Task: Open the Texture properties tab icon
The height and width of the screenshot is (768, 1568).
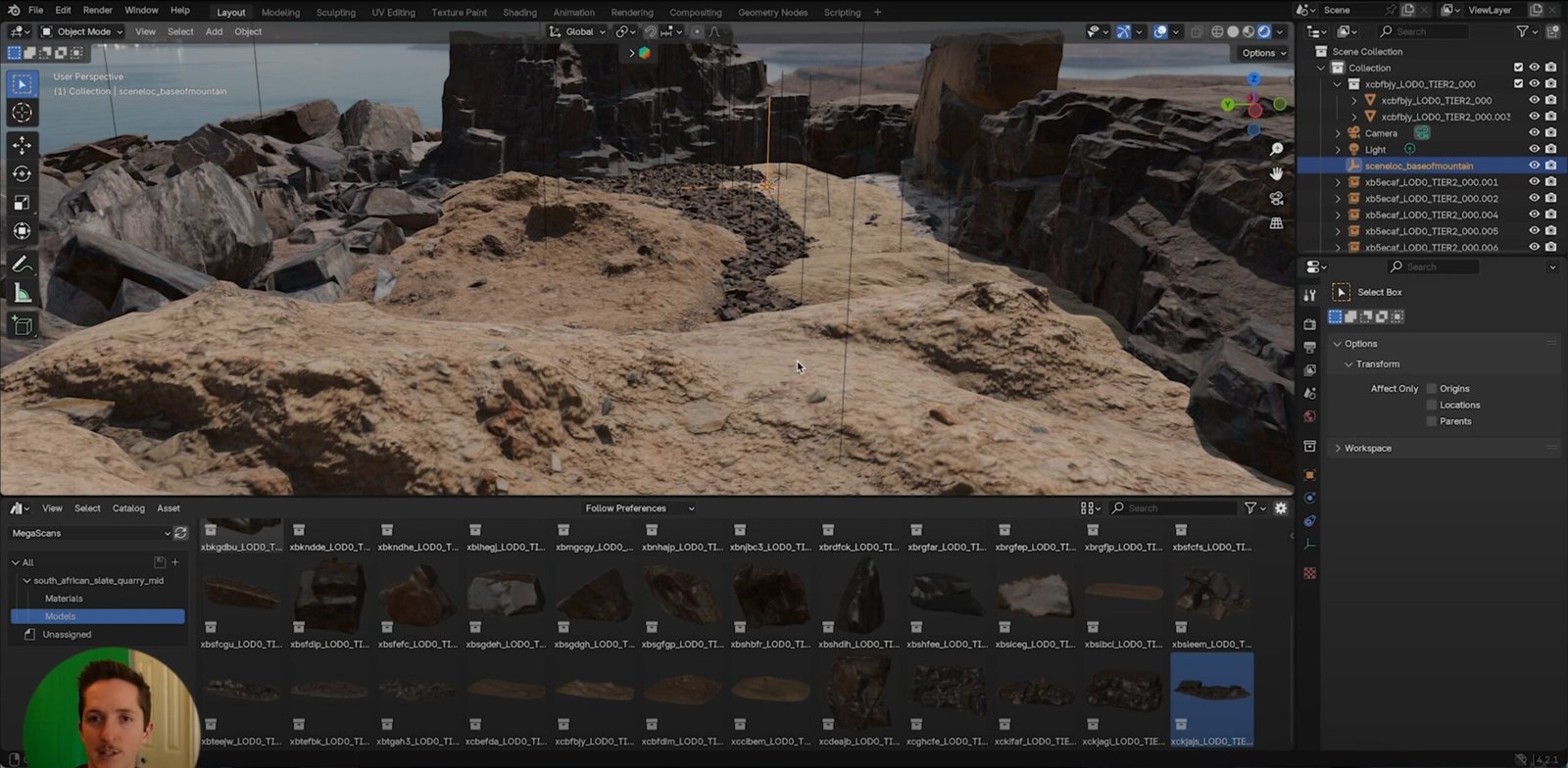Action: (1309, 573)
